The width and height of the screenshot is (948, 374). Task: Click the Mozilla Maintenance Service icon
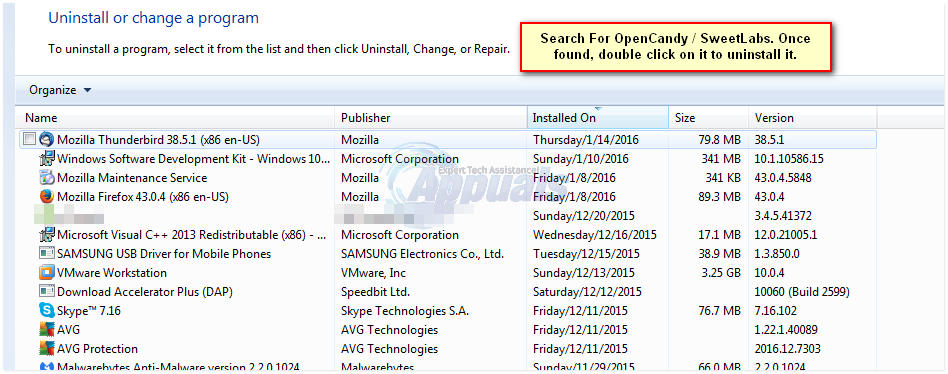[x=47, y=178]
